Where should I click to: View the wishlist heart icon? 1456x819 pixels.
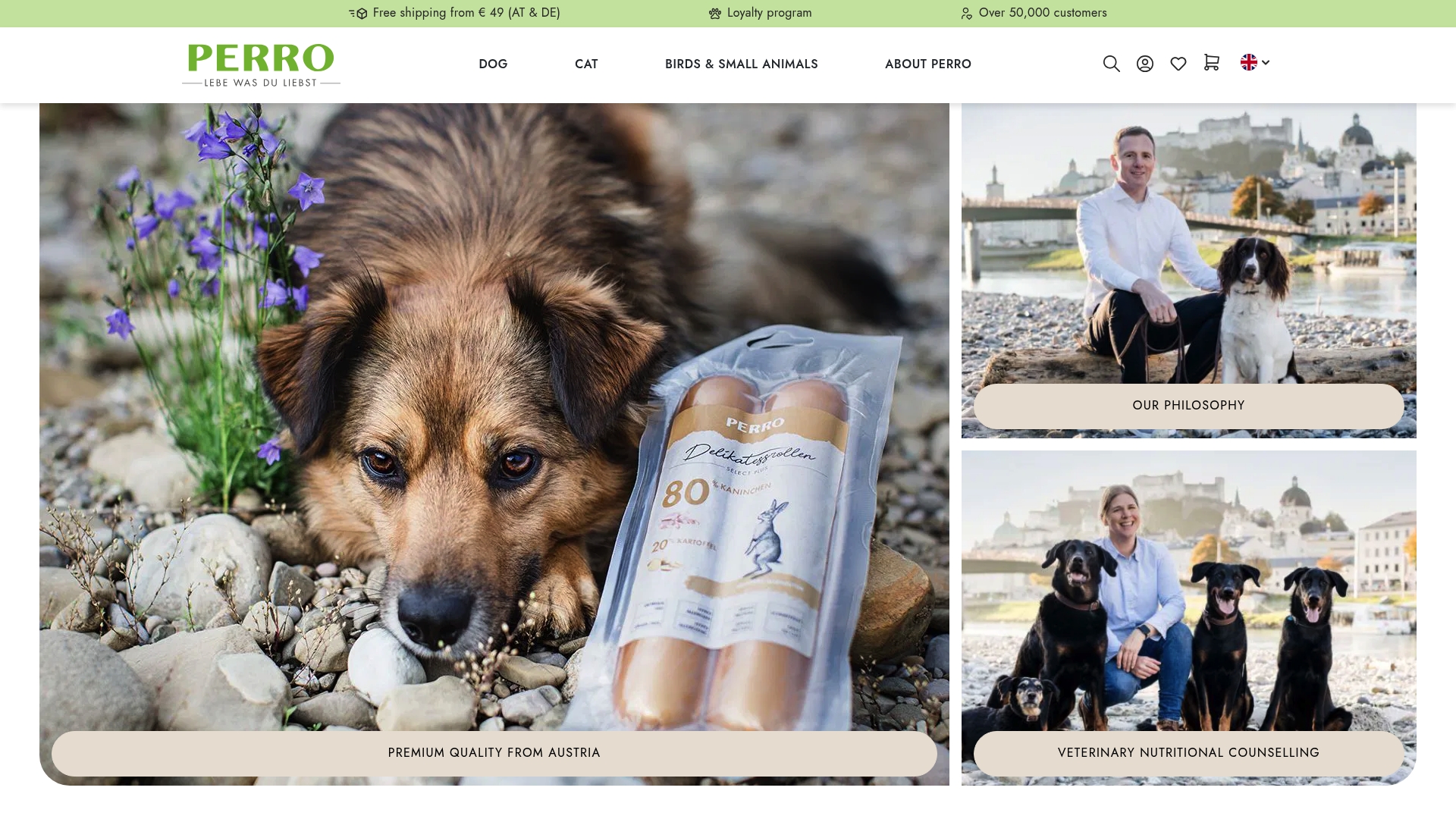point(1178,64)
